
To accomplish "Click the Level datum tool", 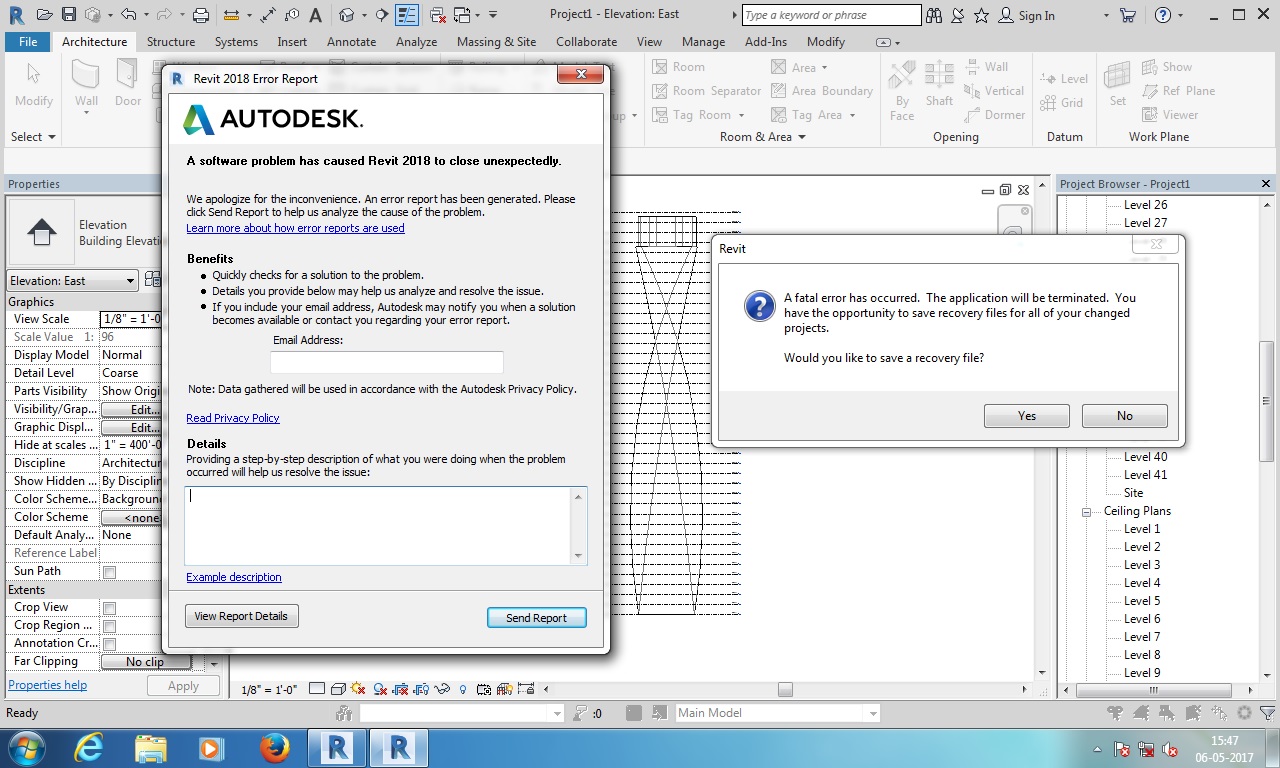I will [1064, 79].
